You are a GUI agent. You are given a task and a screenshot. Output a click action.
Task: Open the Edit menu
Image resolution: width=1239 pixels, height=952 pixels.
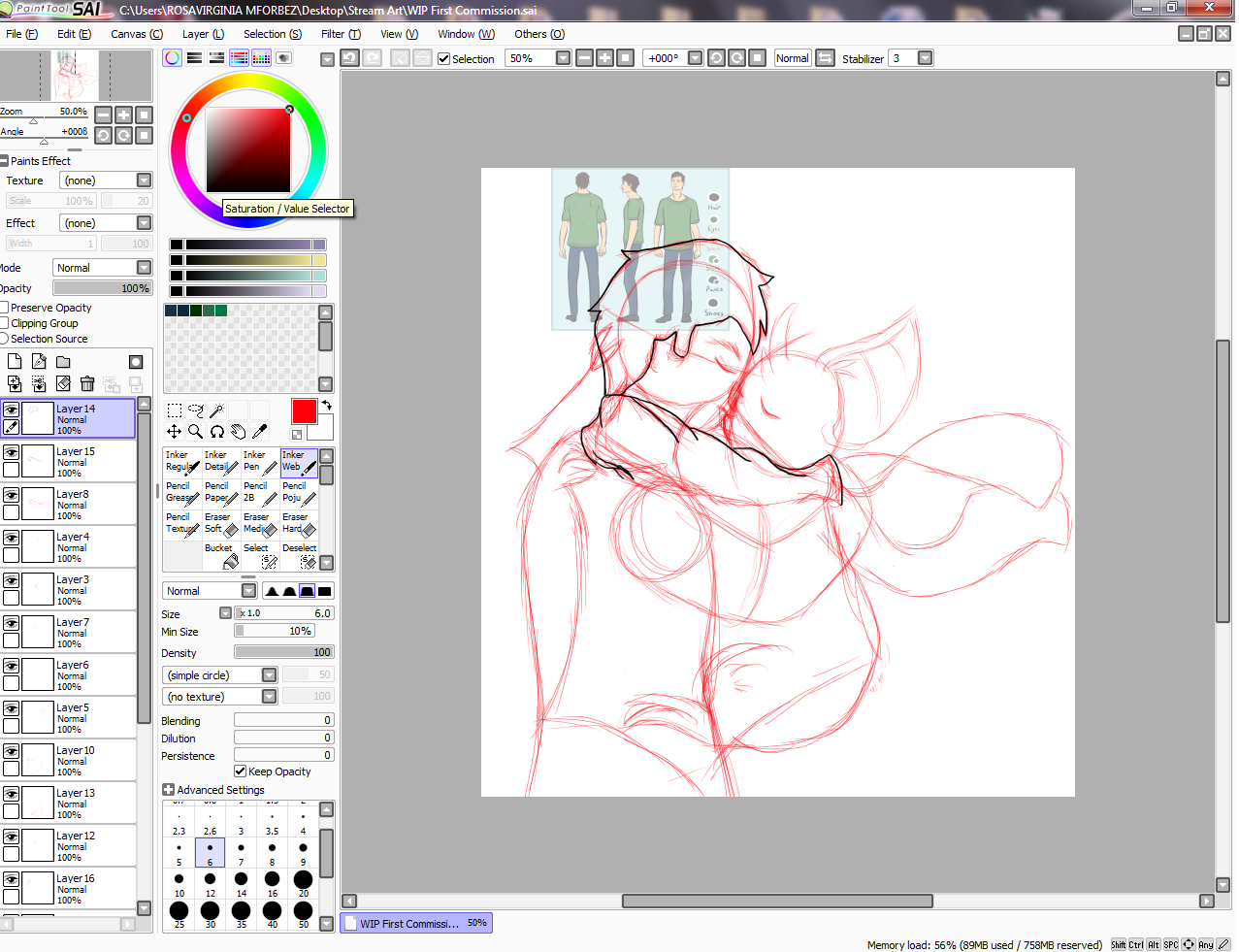[x=74, y=34]
